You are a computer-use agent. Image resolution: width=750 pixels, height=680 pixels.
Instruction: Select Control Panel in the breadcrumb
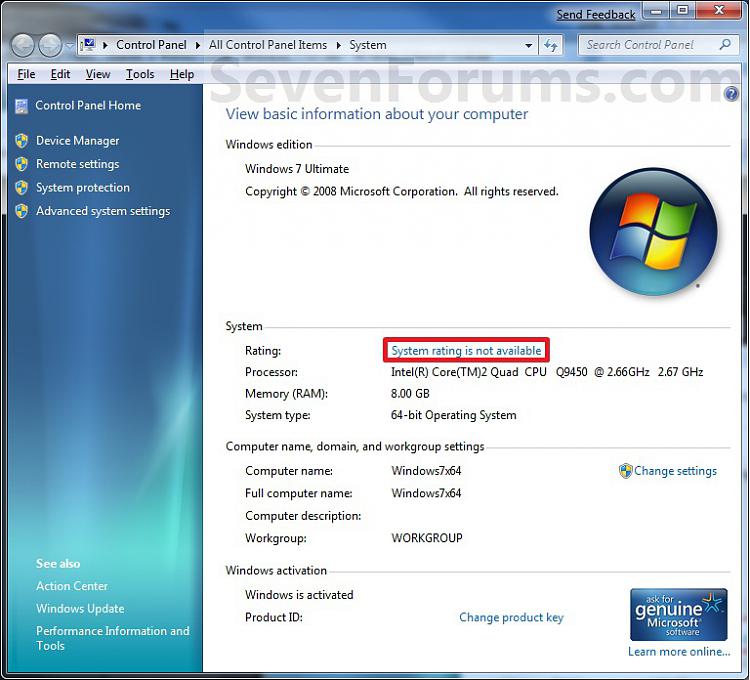pyautogui.click(x=151, y=45)
